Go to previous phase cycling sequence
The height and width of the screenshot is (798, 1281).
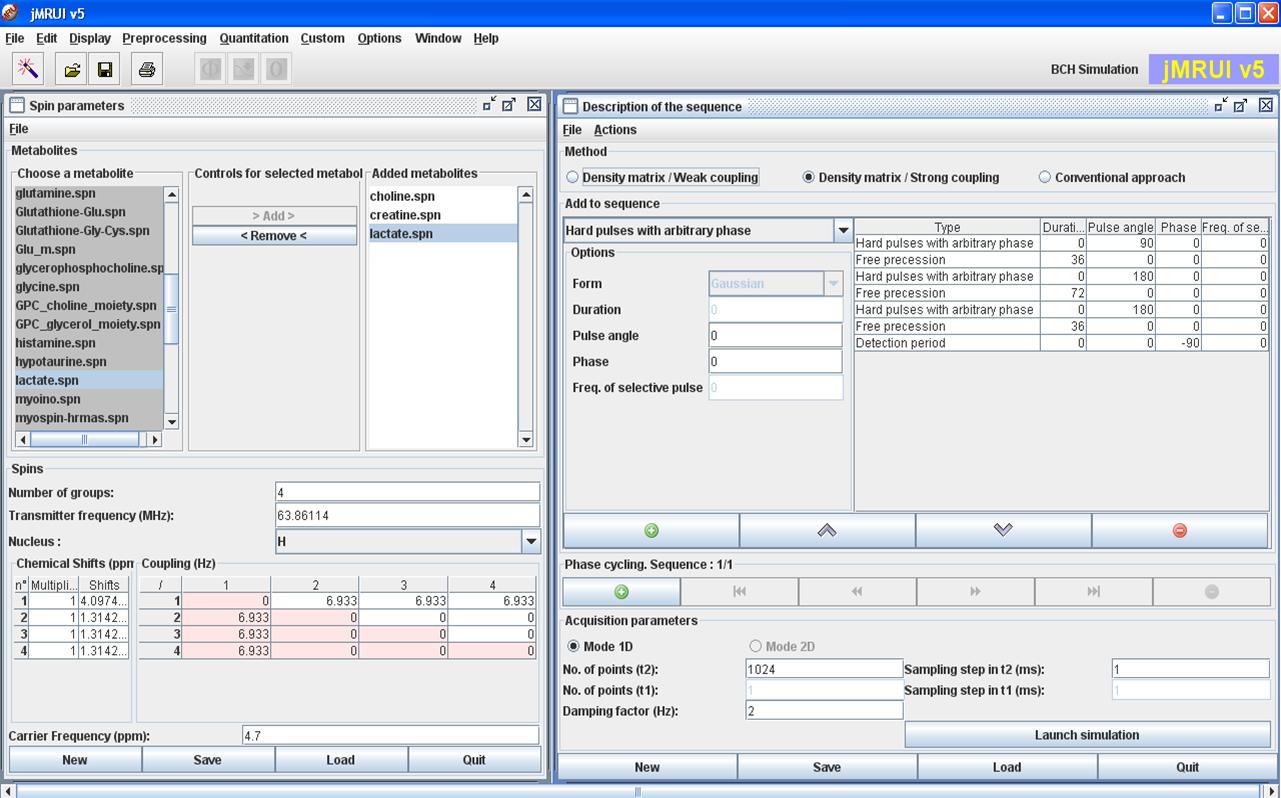coord(857,592)
